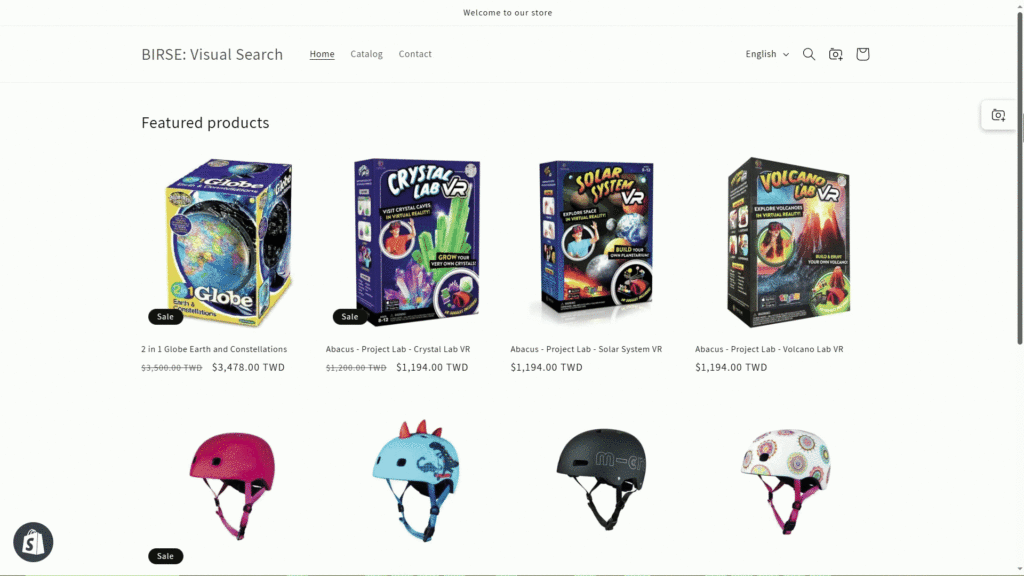Click the visual search camera icon in header
Image resolution: width=1024 pixels, height=576 pixels.
coord(835,54)
